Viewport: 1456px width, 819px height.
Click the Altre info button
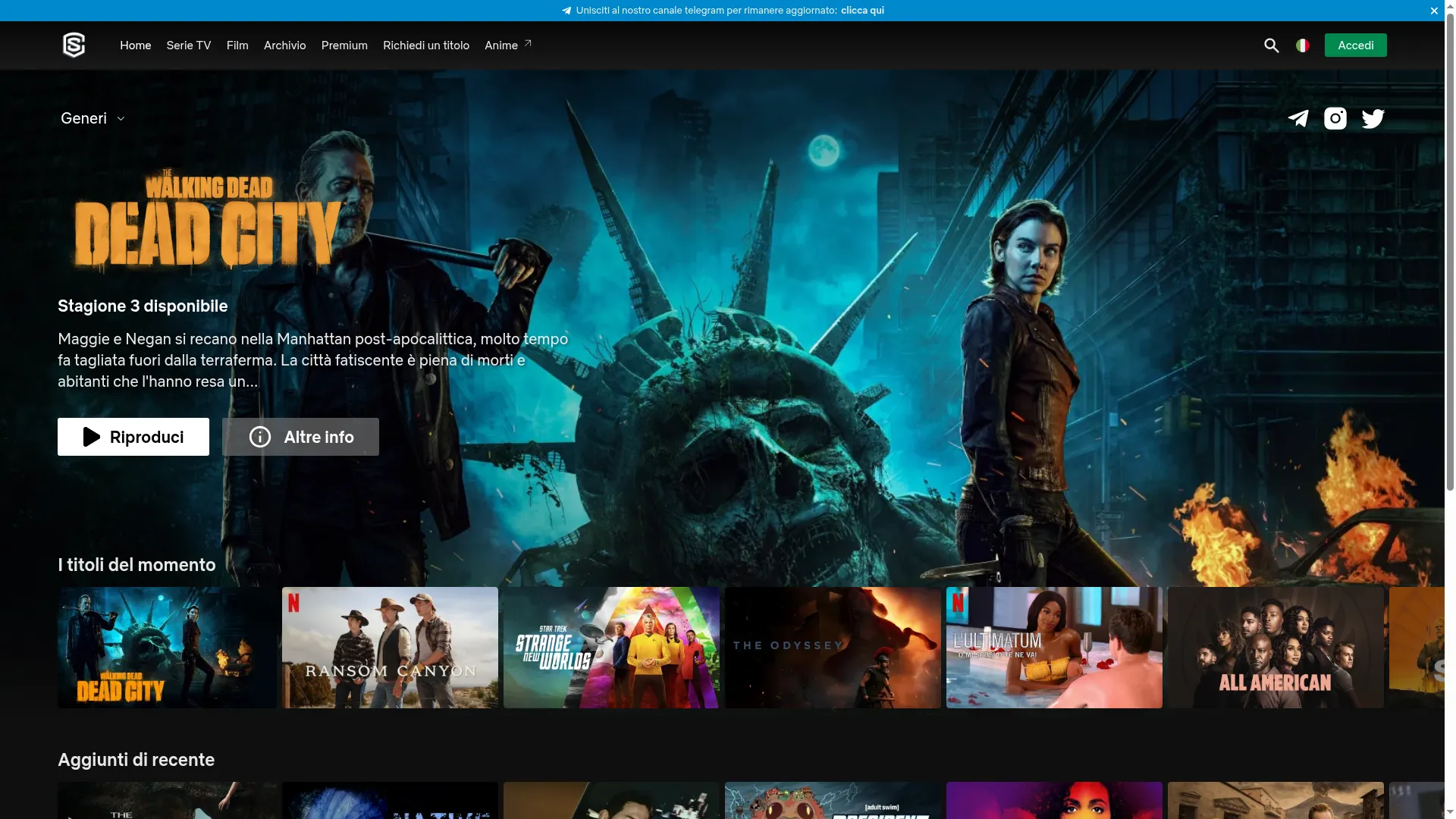pyautogui.click(x=300, y=437)
